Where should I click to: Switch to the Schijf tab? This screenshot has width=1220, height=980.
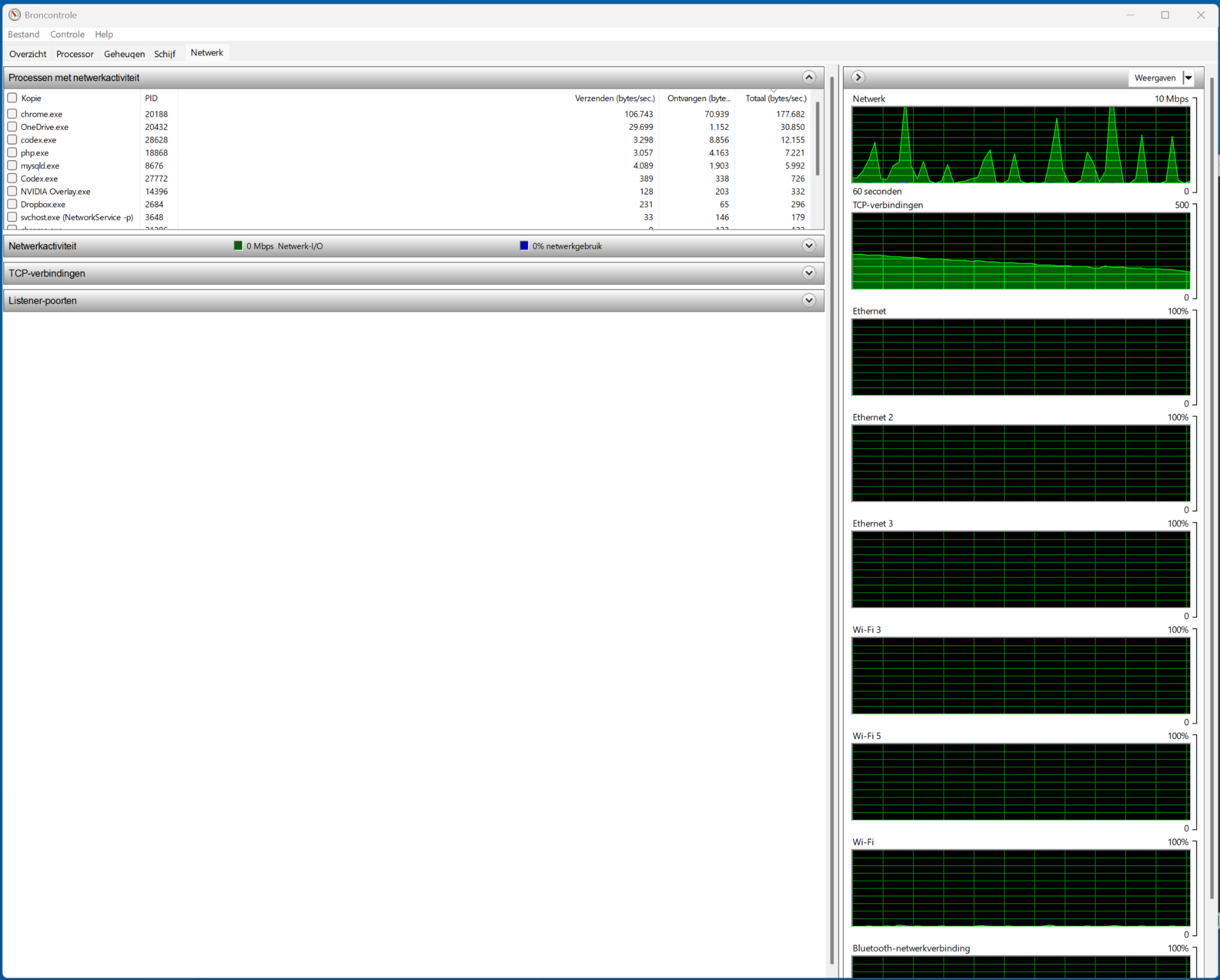pos(165,54)
